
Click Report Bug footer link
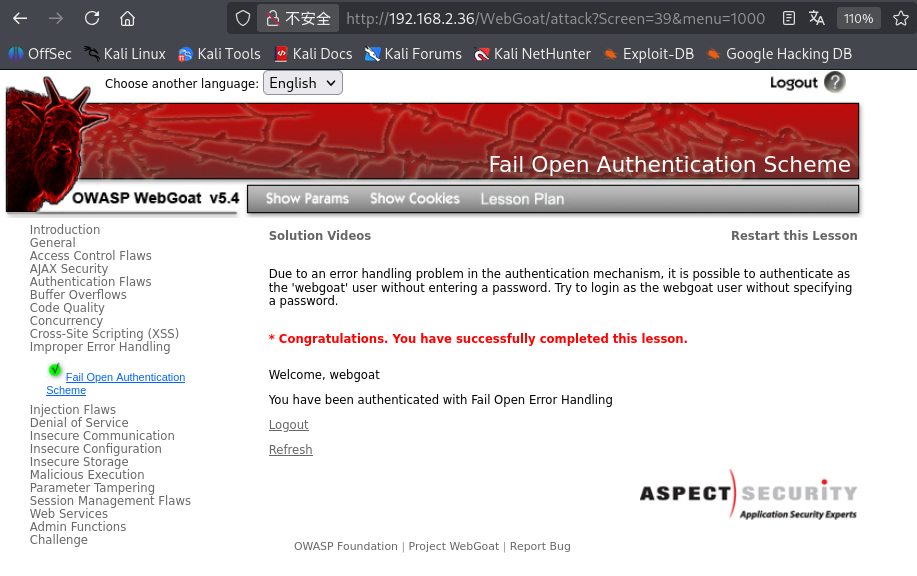[x=540, y=546]
